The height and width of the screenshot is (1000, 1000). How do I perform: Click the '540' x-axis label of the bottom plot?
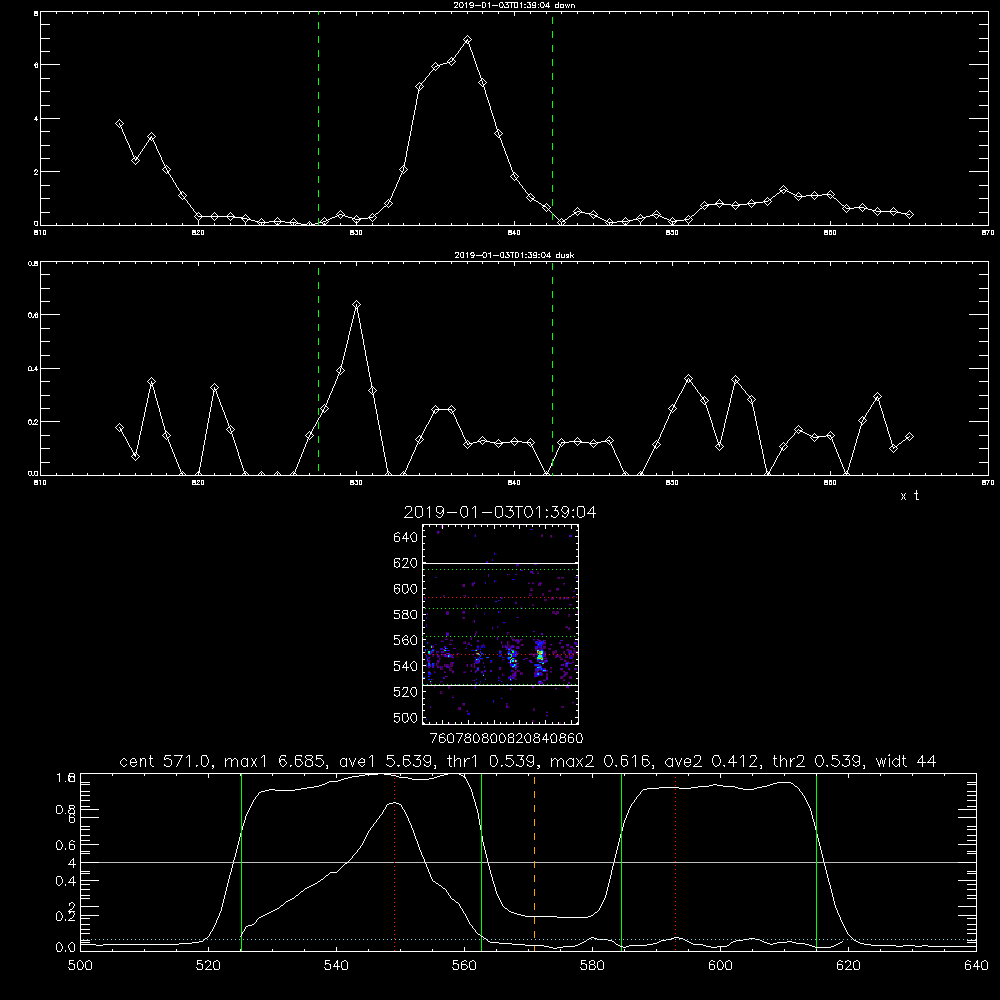[x=336, y=966]
